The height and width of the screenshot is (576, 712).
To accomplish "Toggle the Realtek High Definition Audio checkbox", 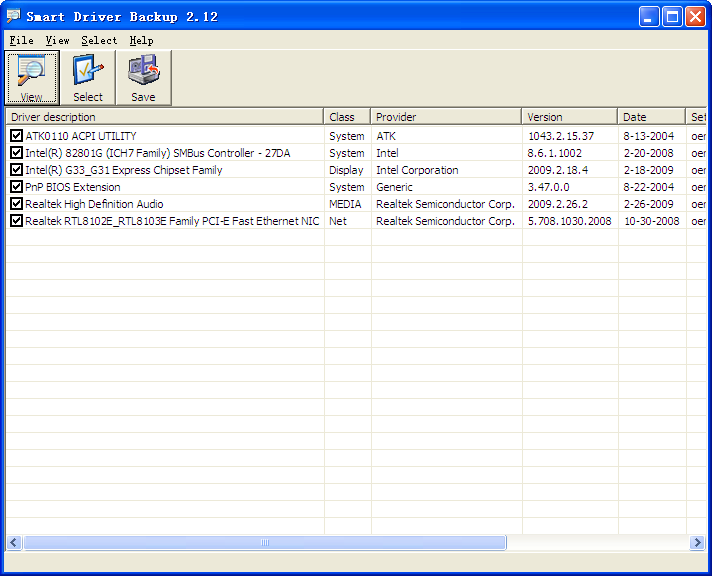I will tap(16, 204).
